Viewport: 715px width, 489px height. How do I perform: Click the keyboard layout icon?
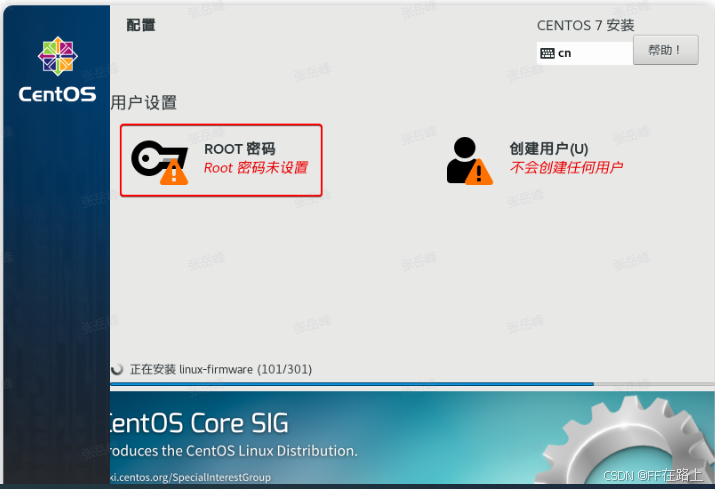[547, 53]
